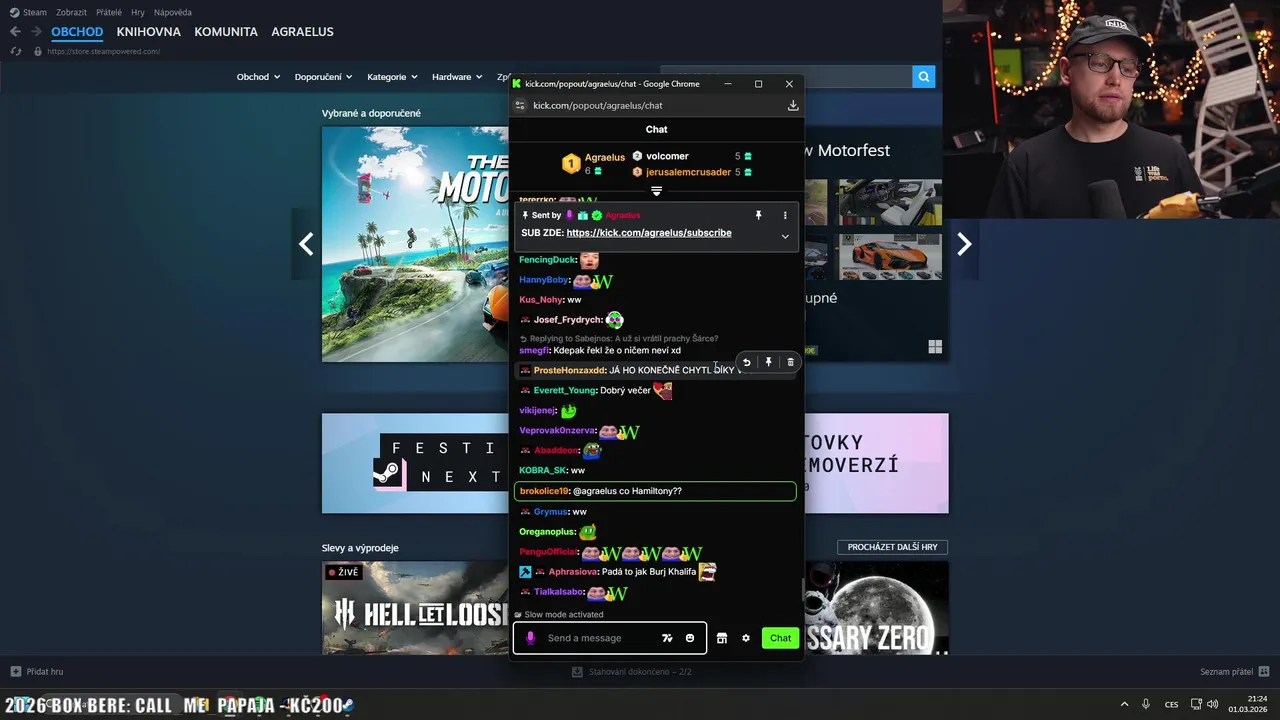Click brokolice19's highlighted mention message
The image size is (1280, 720).
655,491
